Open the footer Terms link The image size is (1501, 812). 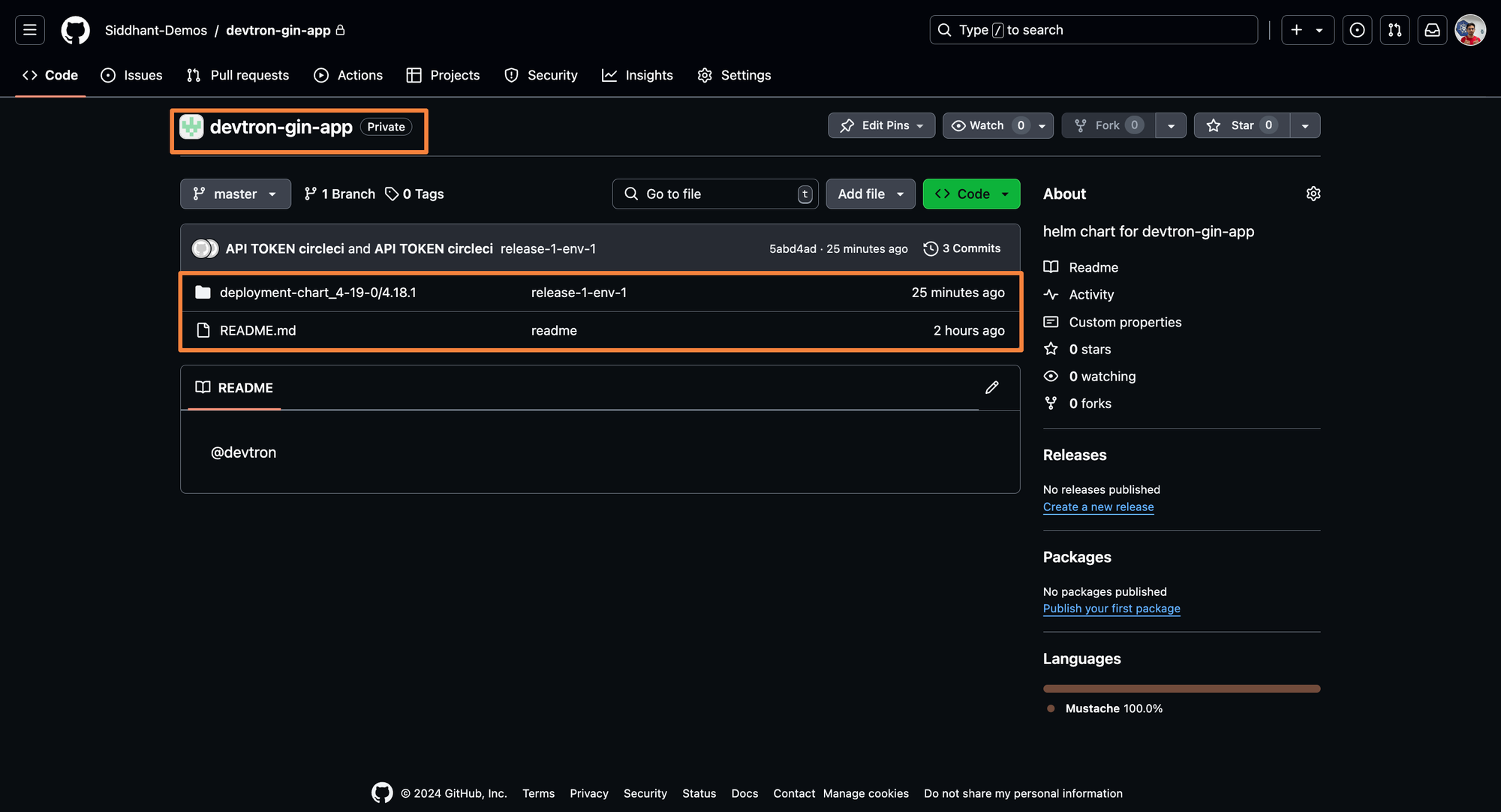pyautogui.click(x=539, y=793)
